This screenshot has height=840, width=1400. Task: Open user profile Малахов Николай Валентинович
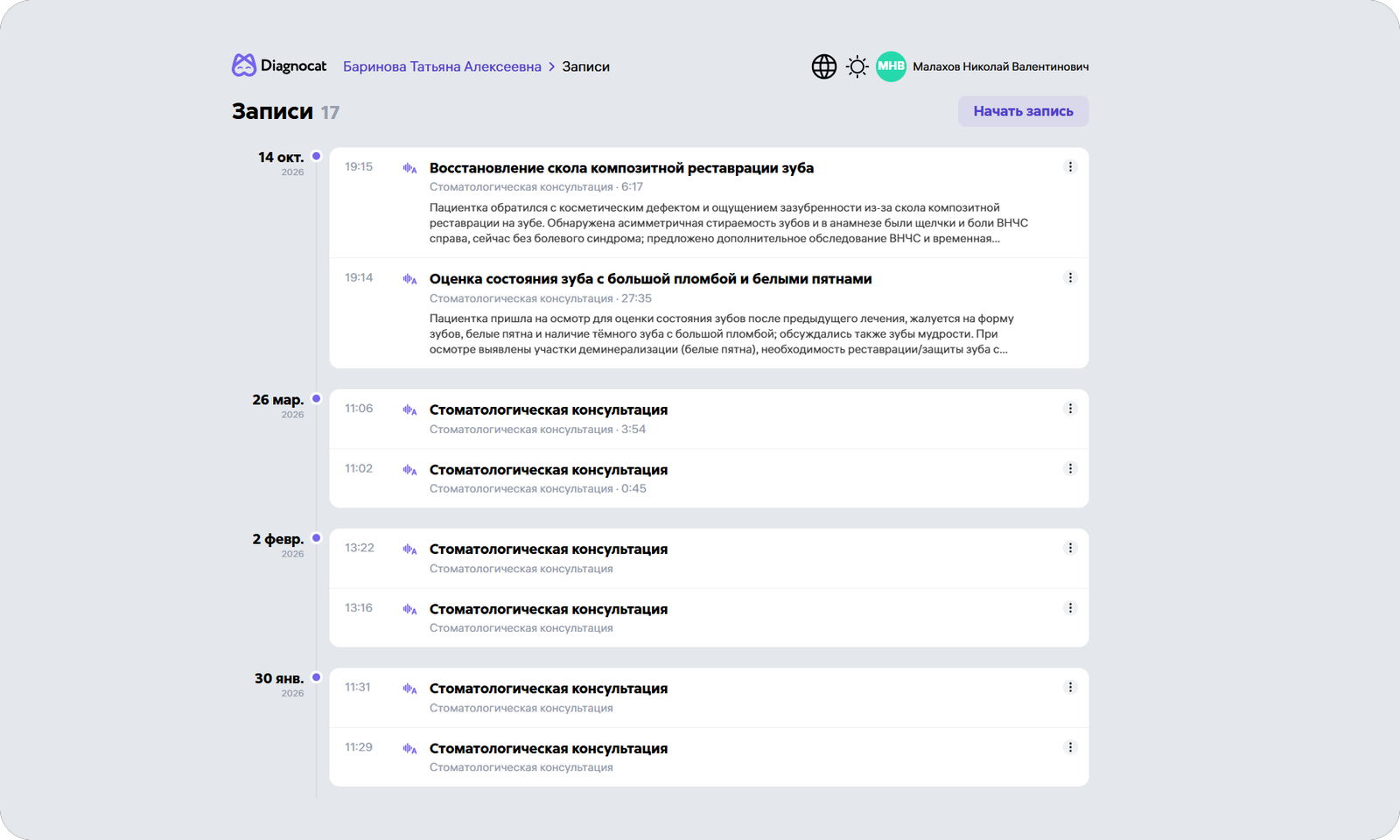click(1001, 66)
